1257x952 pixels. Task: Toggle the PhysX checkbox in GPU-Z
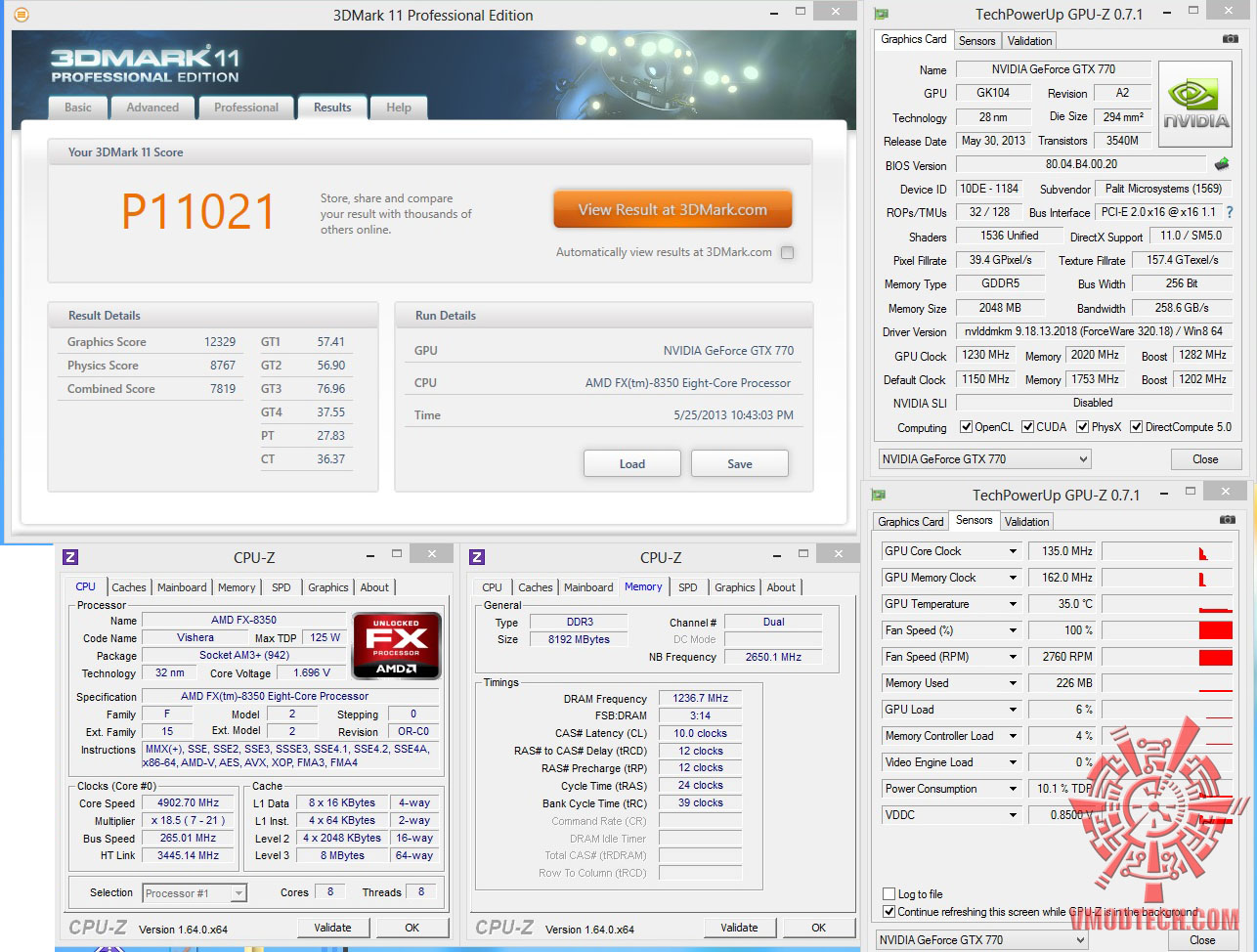pyautogui.click(x=1082, y=427)
